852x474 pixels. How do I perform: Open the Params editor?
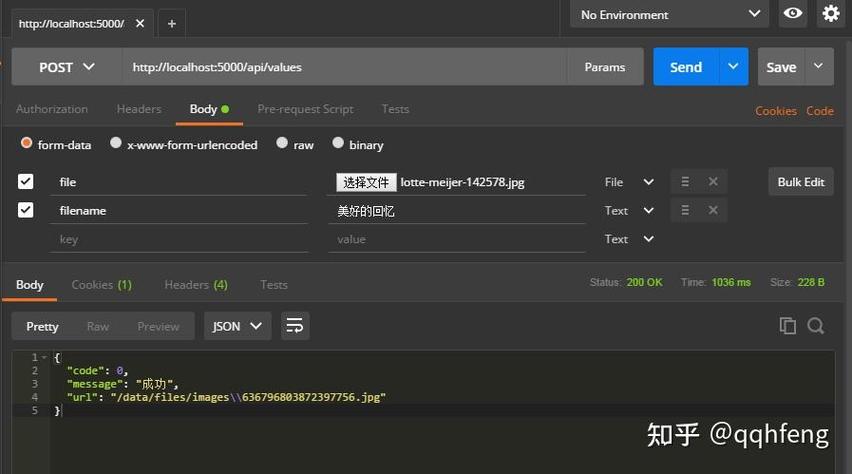(x=605, y=67)
